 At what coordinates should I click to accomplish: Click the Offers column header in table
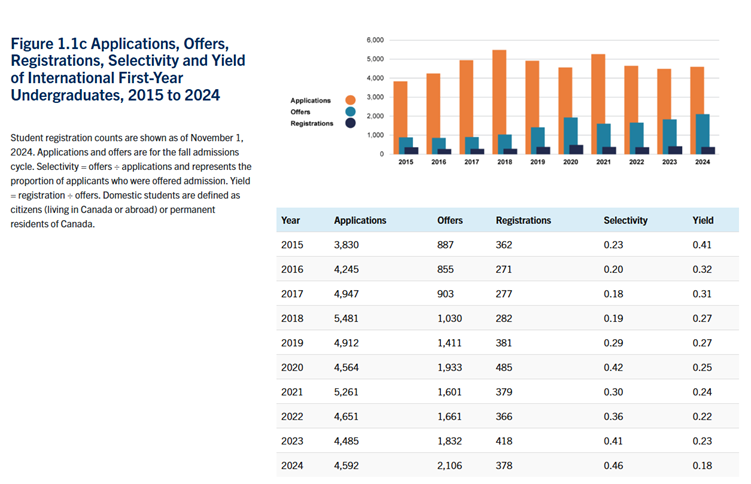click(450, 220)
